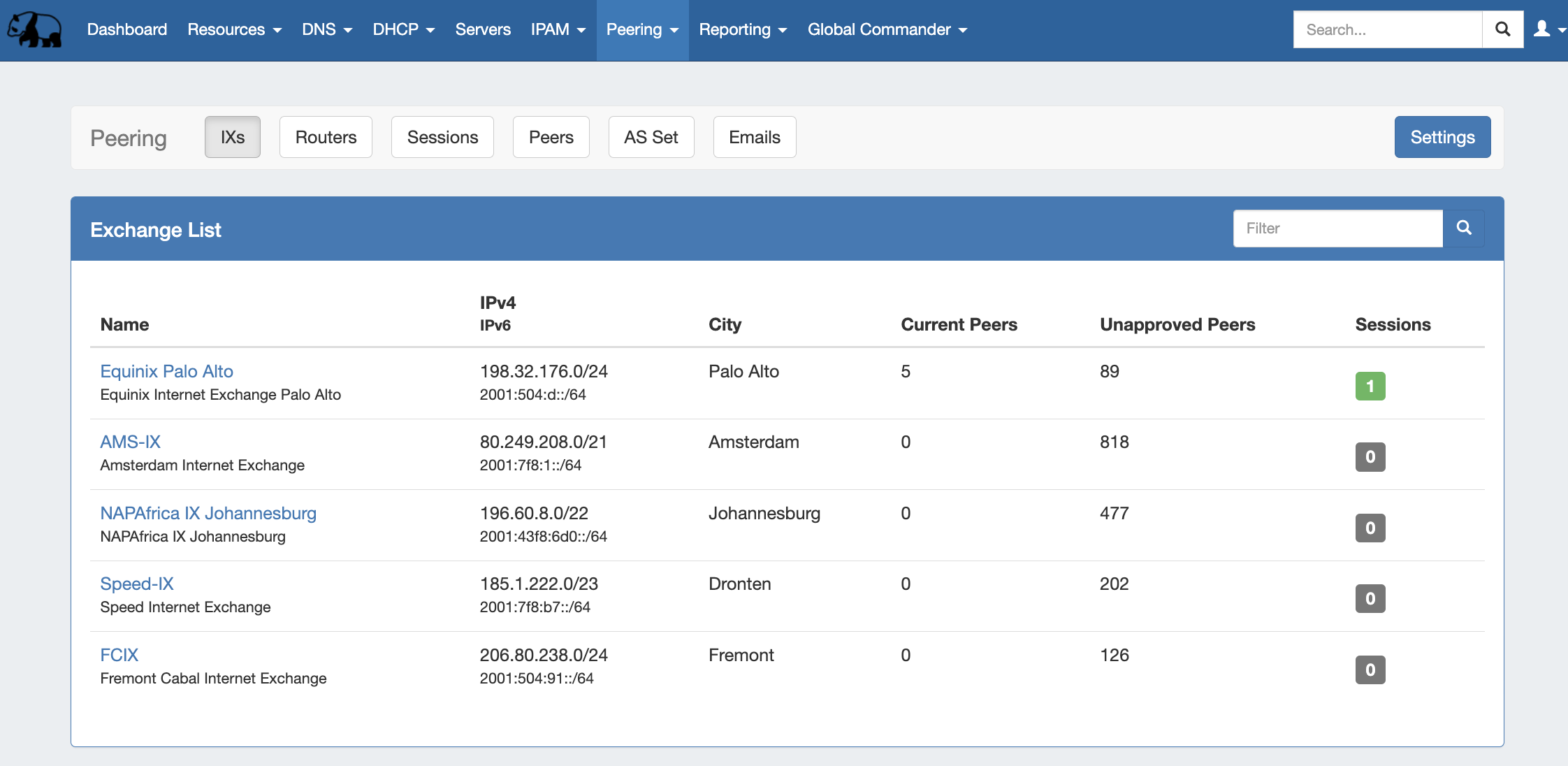Expand the Resources dropdown menu
Screen dimensions: 1568x766
234,29
